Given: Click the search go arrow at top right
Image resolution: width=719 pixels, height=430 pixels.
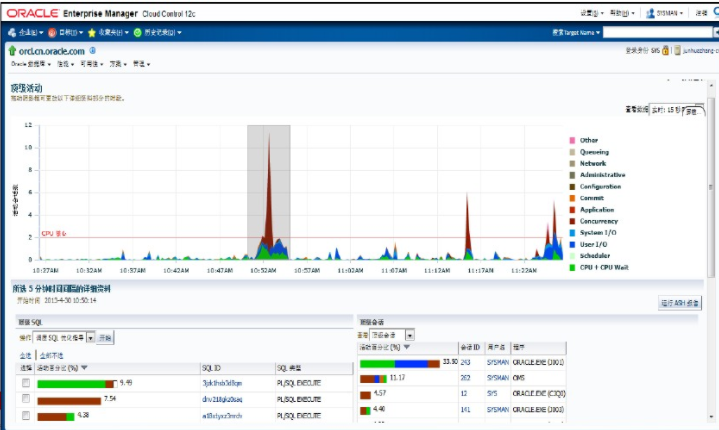Looking at the screenshot, I should tap(716, 33).
